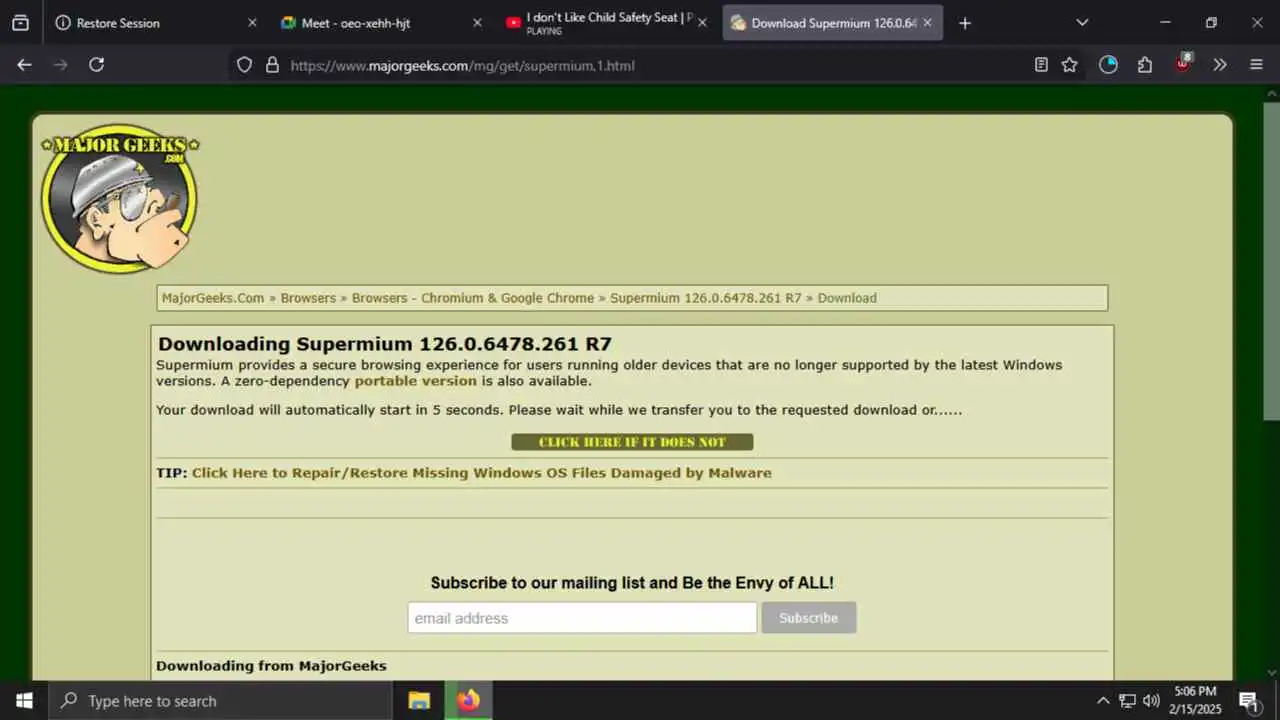Select Download Supermium tab
Image resolution: width=1280 pixels, height=720 pixels.
click(x=832, y=22)
